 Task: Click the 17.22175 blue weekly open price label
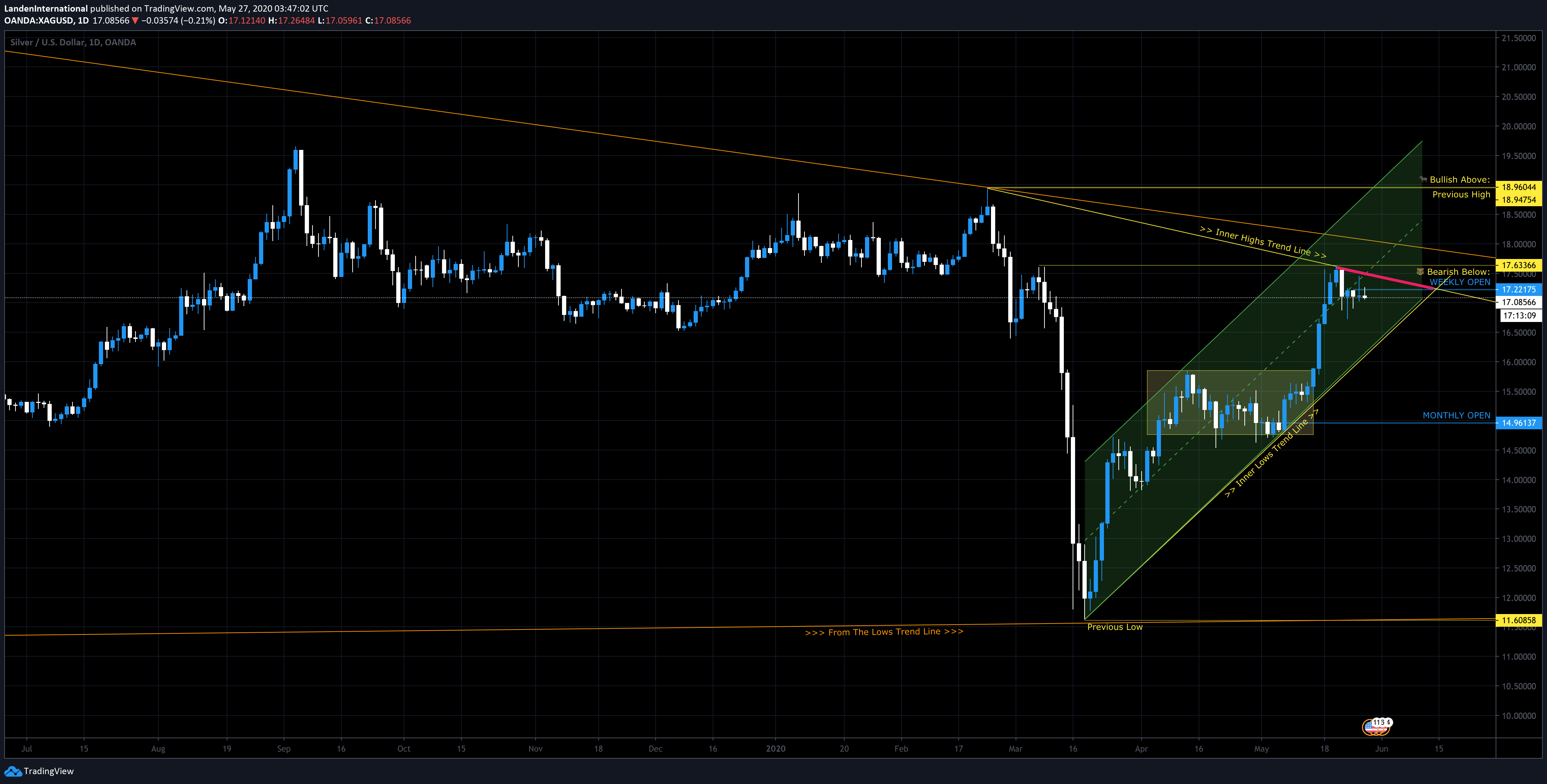pos(1518,289)
